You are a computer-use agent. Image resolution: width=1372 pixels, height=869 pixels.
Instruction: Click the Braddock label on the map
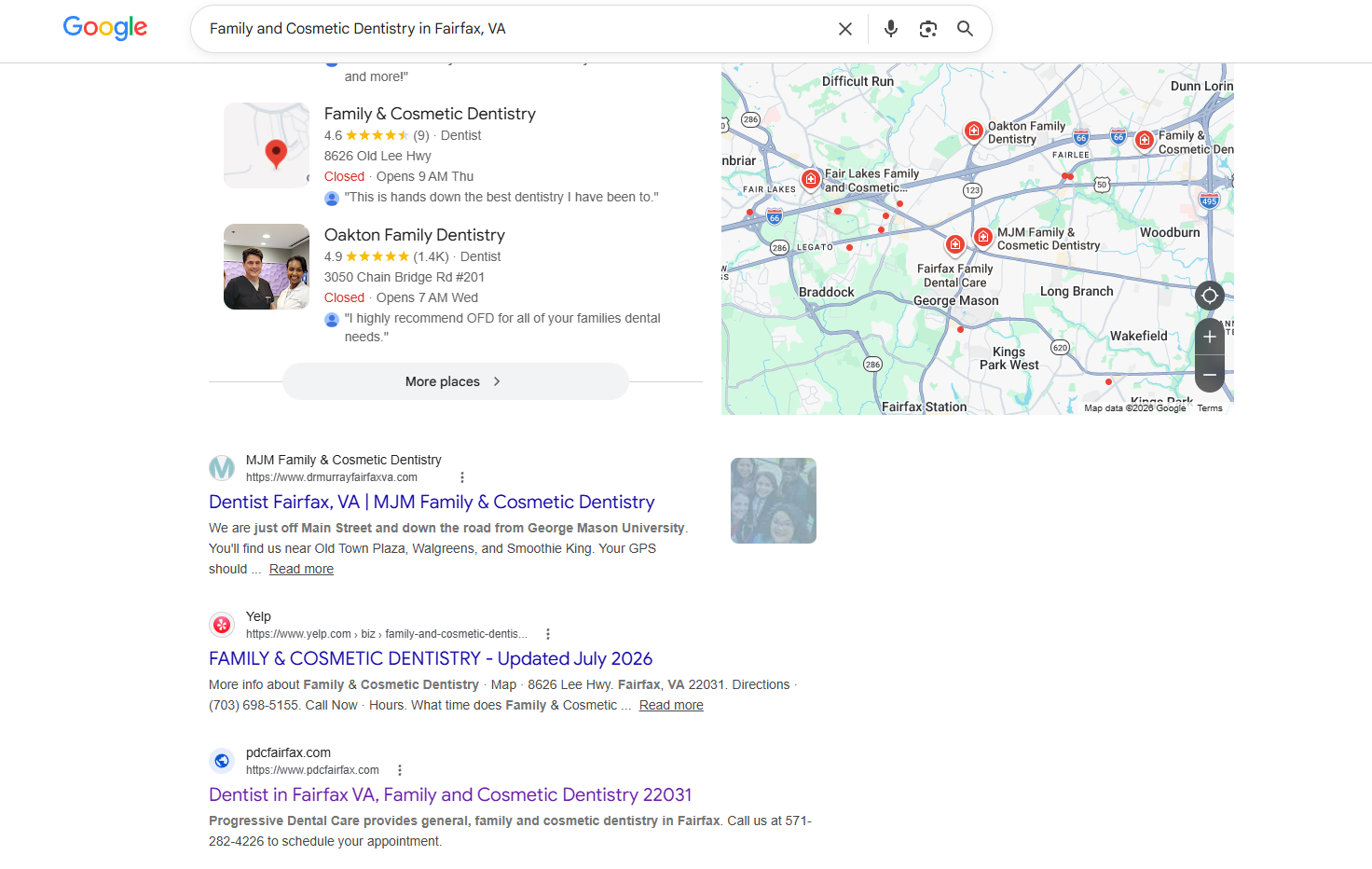pyautogui.click(x=827, y=292)
